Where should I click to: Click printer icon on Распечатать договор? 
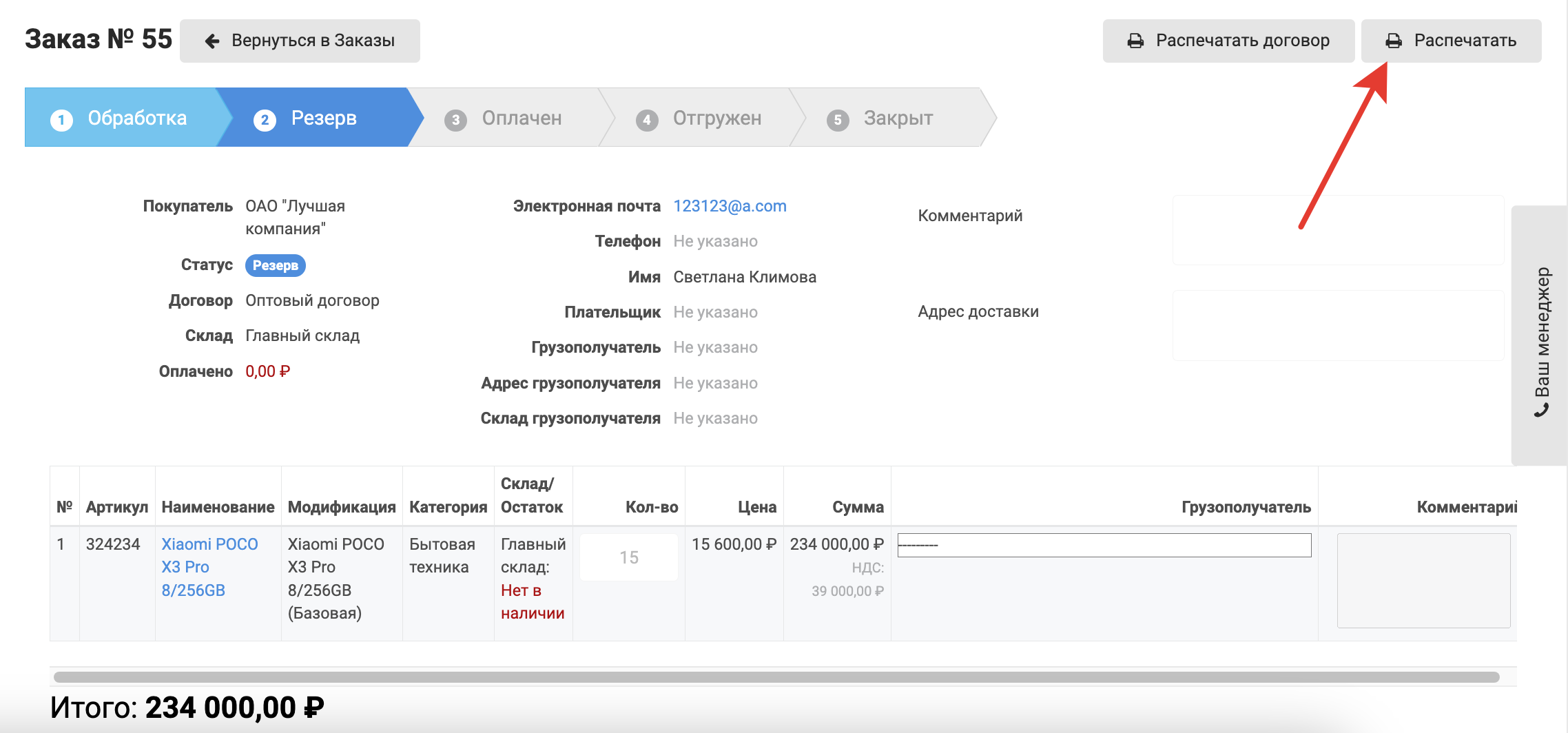[1135, 41]
